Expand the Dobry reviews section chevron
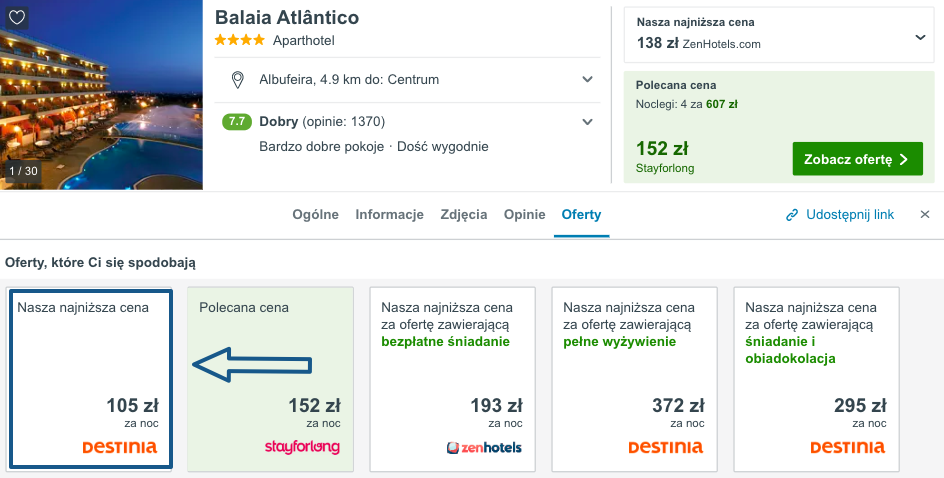 tap(588, 122)
